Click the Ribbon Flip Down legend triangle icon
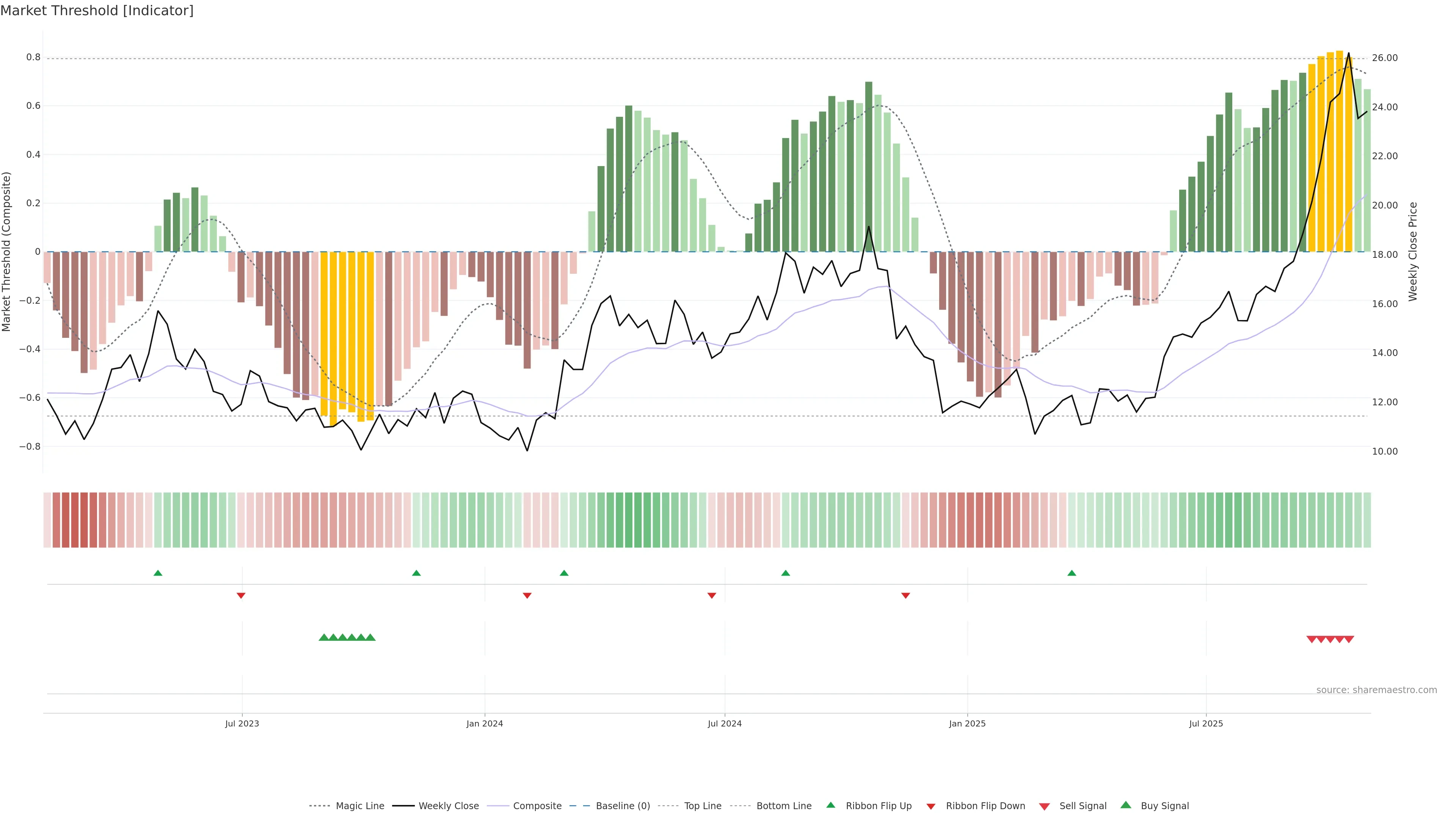 click(x=931, y=806)
